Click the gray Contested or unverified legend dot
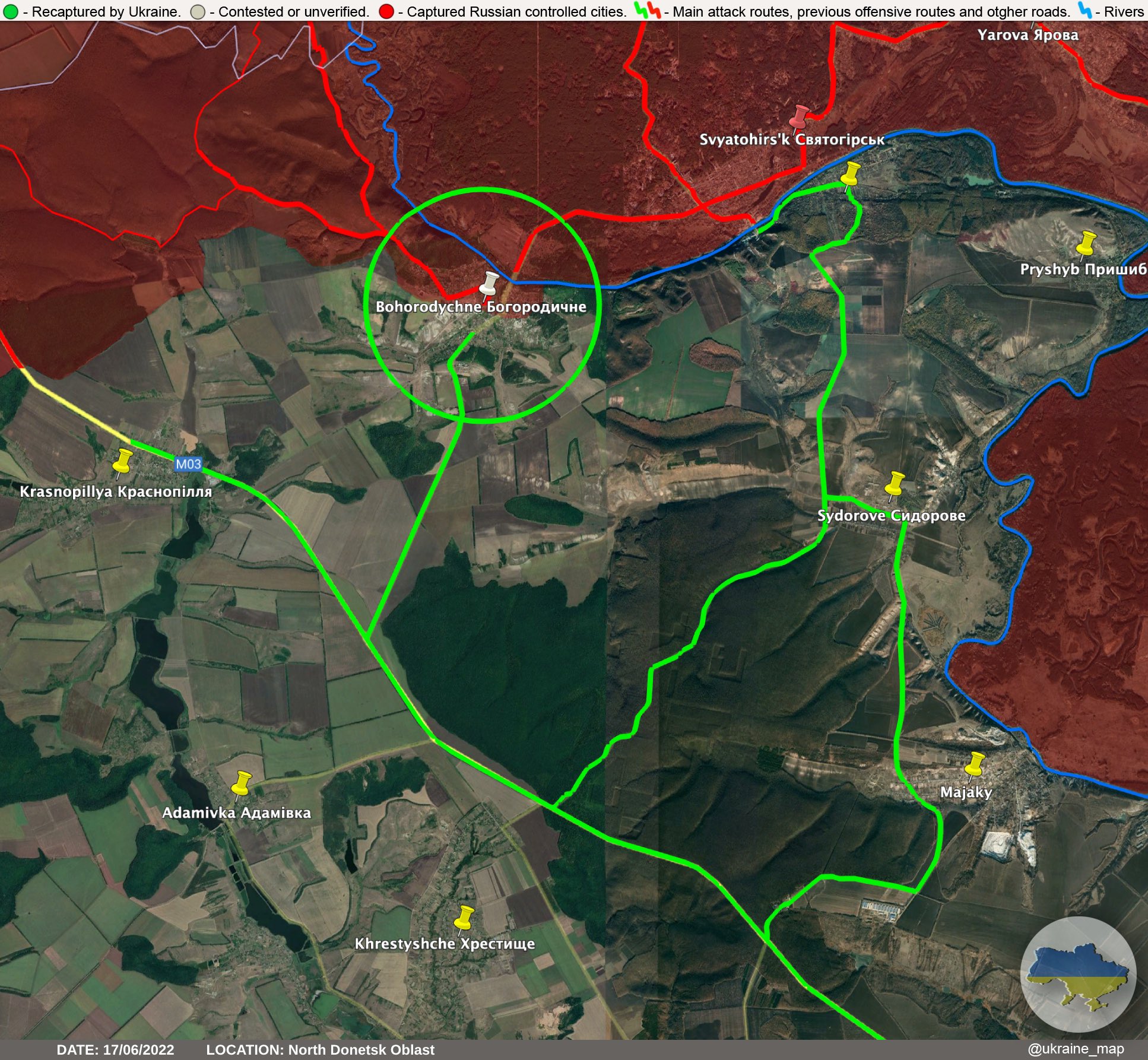The height and width of the screenshot is (1060, 1148). (x=198, y=11)
